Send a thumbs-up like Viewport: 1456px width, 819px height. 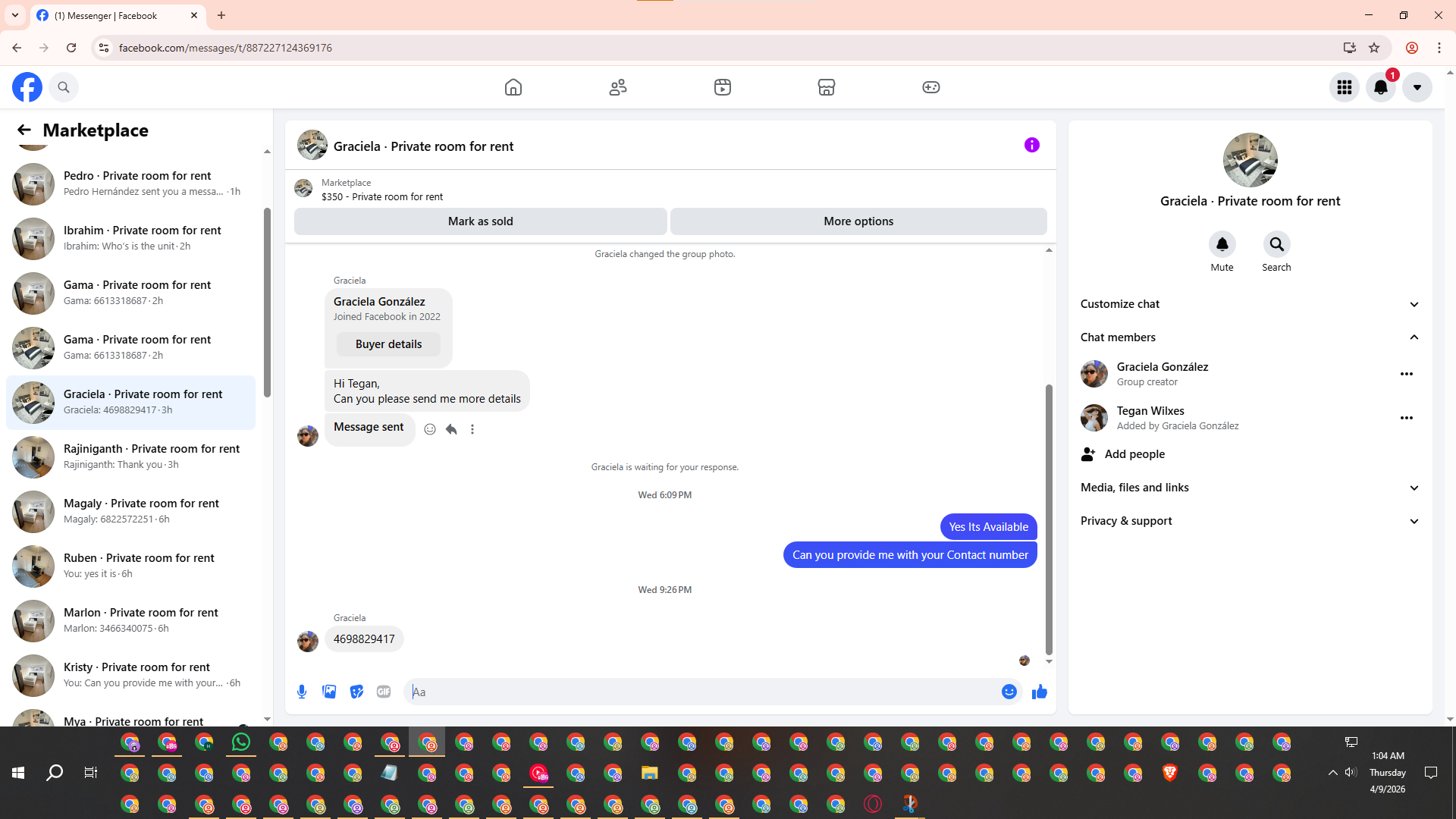pyautogui.click(x=1039, y=692)
